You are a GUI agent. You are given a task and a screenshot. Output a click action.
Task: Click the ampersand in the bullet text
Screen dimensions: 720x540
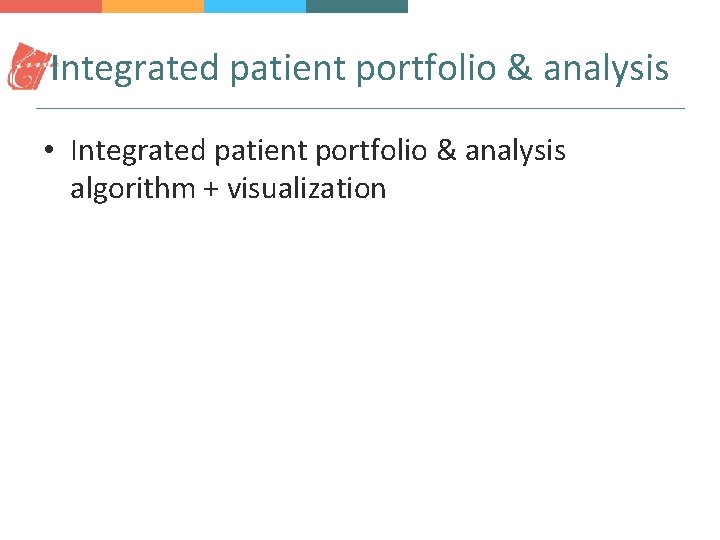click(447, 151)
